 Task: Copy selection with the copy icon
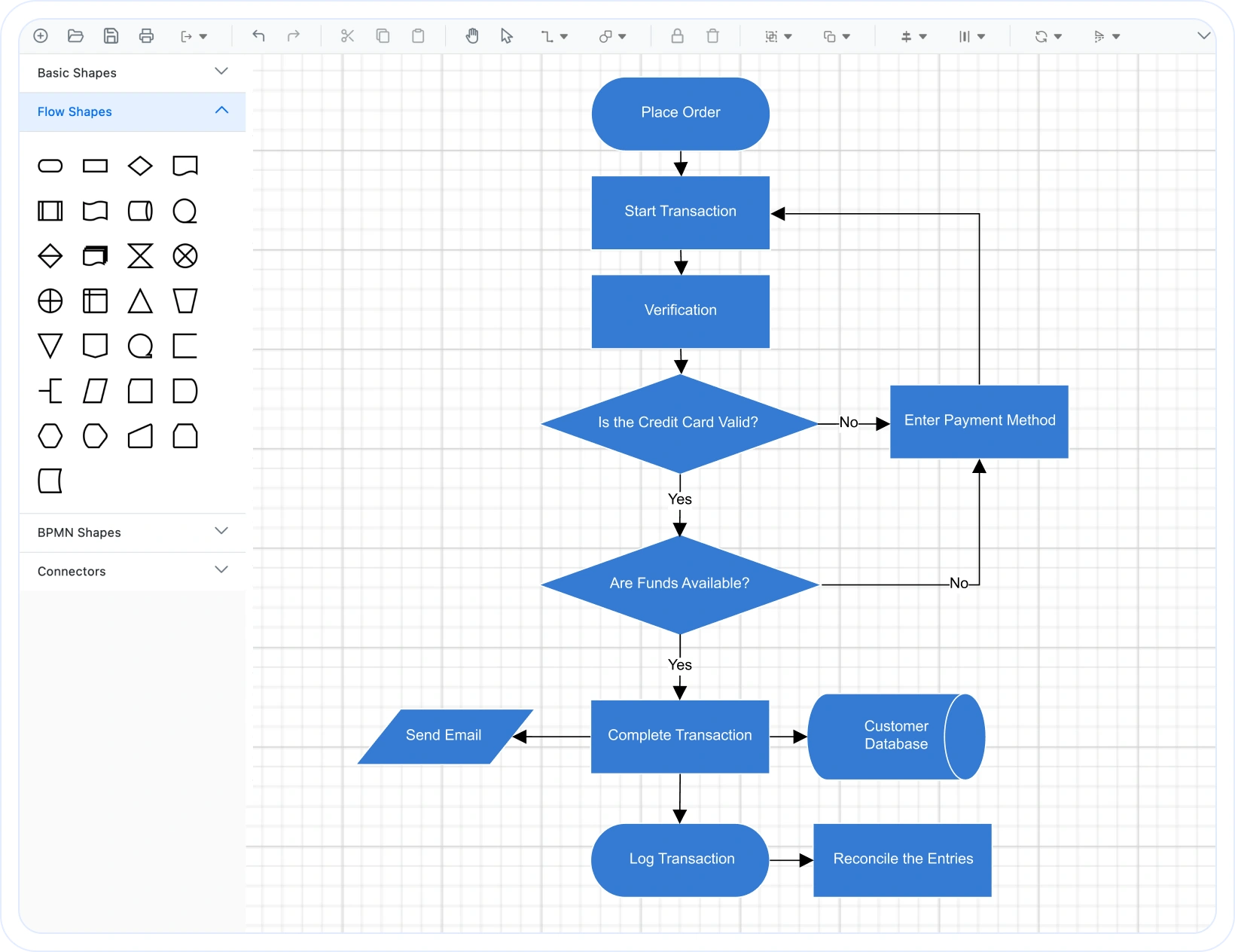[383, 35]
